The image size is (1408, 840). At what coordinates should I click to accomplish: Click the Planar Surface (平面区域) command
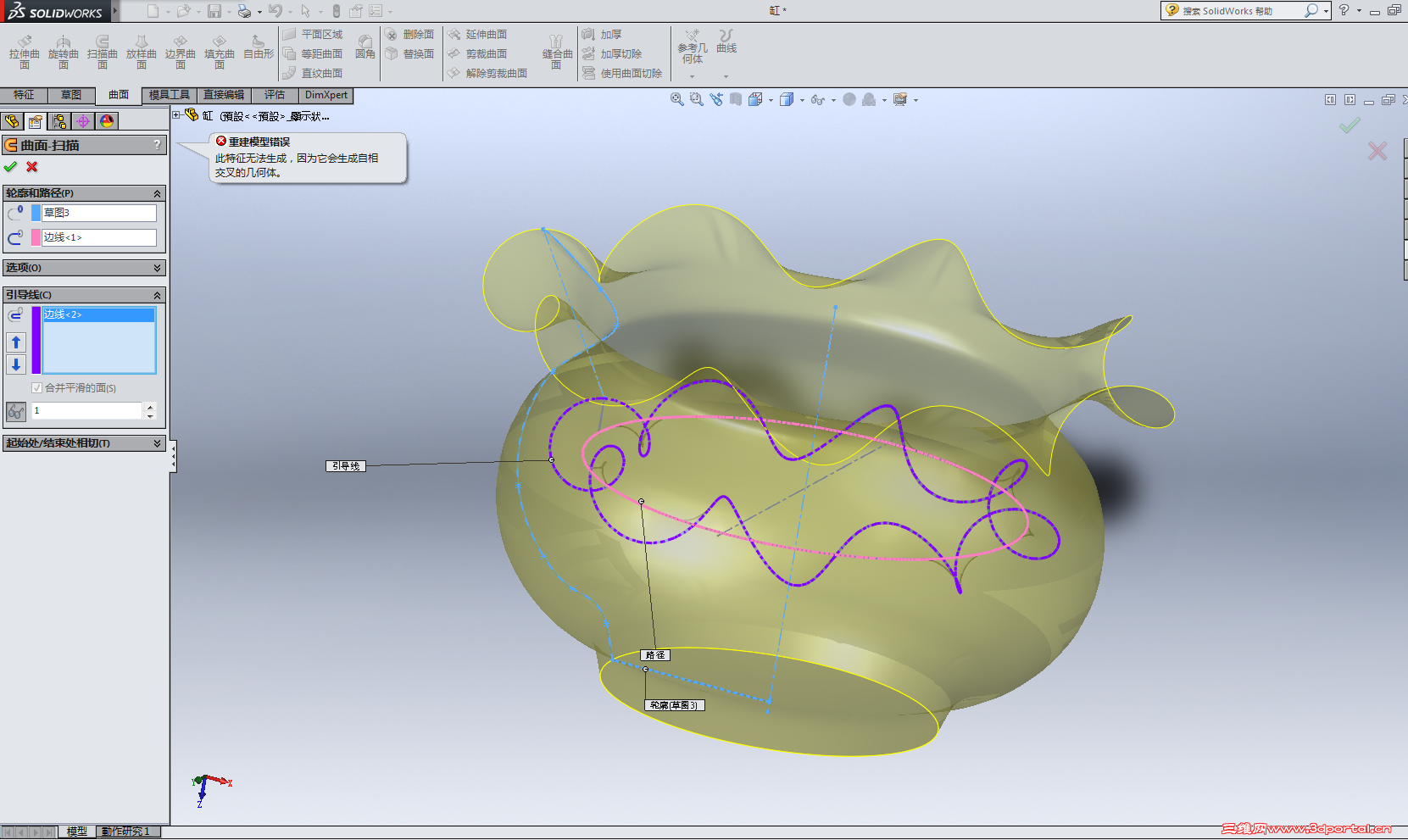click(313, 34)
